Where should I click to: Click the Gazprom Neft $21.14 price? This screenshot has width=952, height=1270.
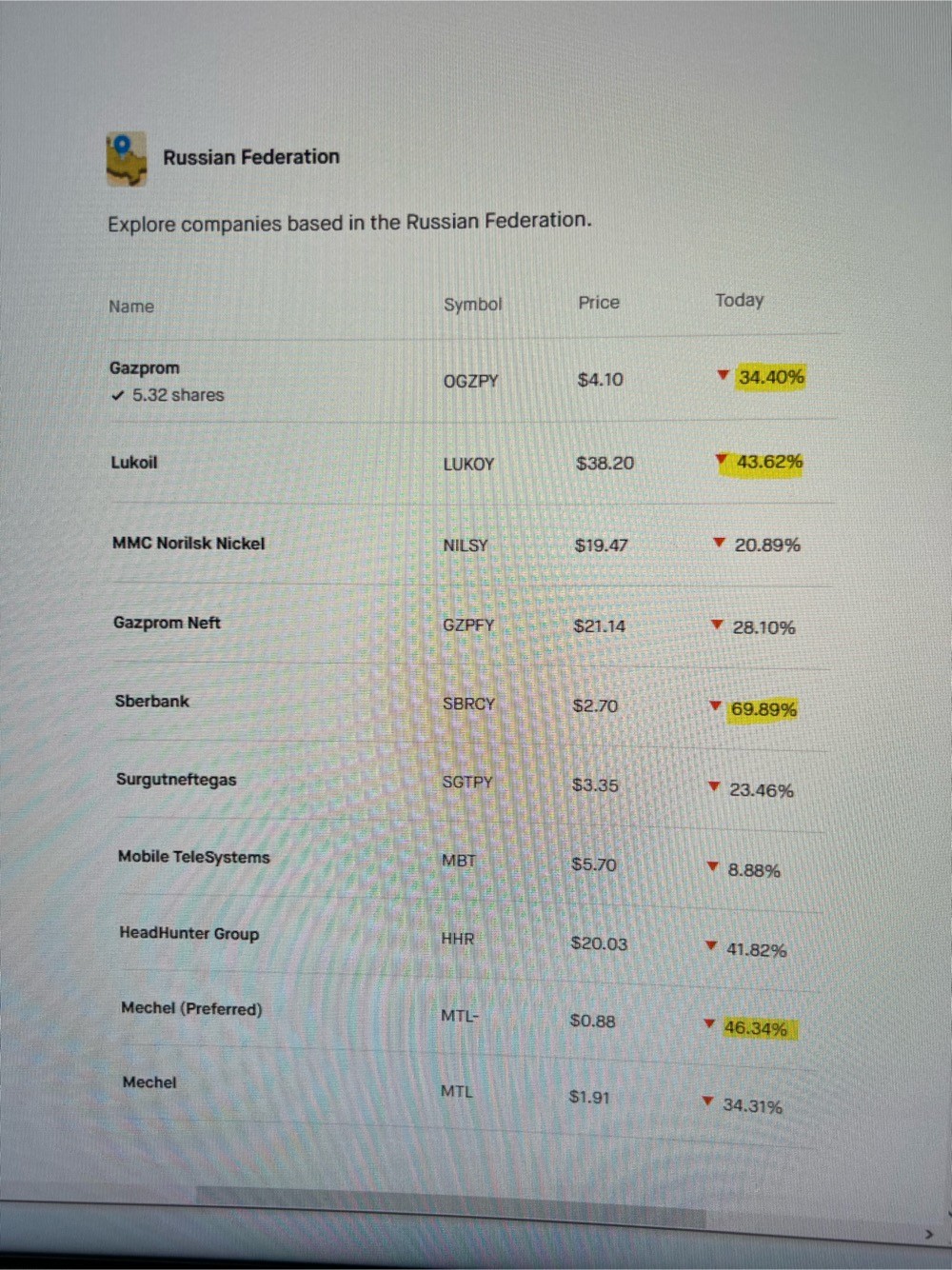[x=600, y=626]
